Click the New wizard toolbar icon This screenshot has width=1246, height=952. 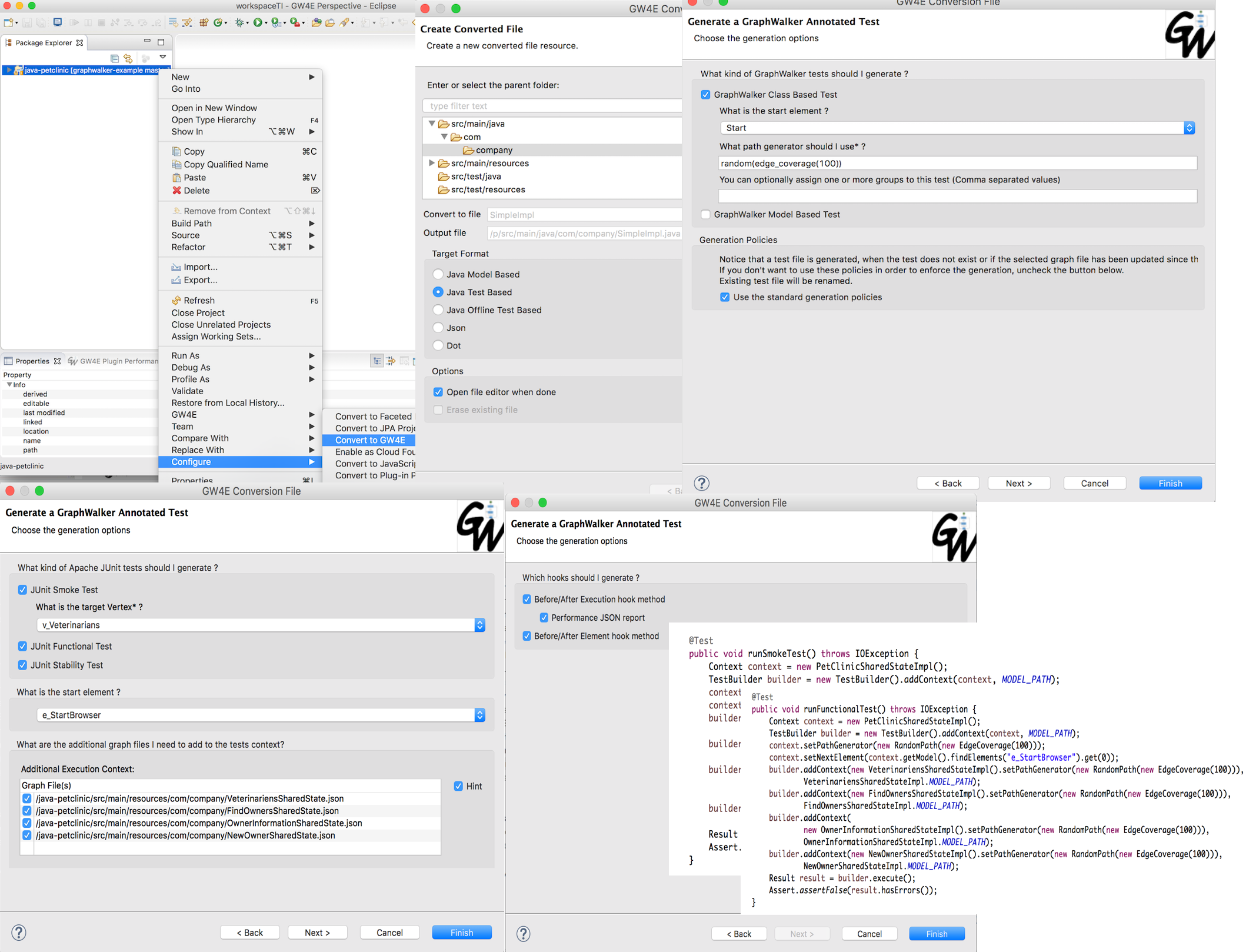pyautogui.click(x=9, y=23)
